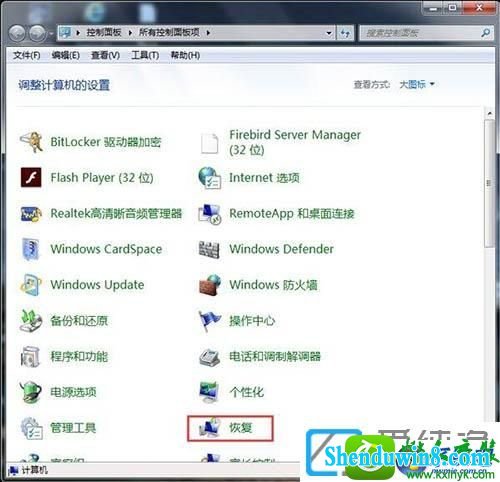
Task: Click the 所有控制面板项 breadcrumb
Action: pos(169,32)
